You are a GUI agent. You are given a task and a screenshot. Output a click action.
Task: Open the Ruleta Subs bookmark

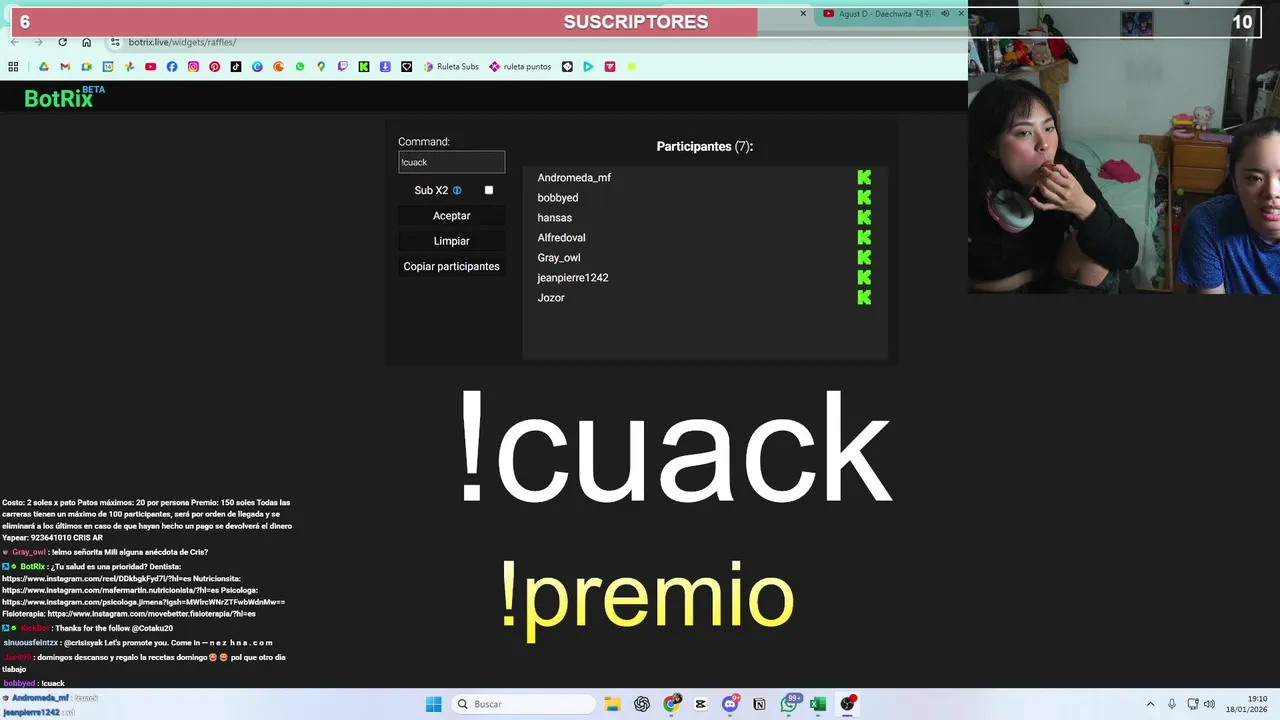coord(451,67)
